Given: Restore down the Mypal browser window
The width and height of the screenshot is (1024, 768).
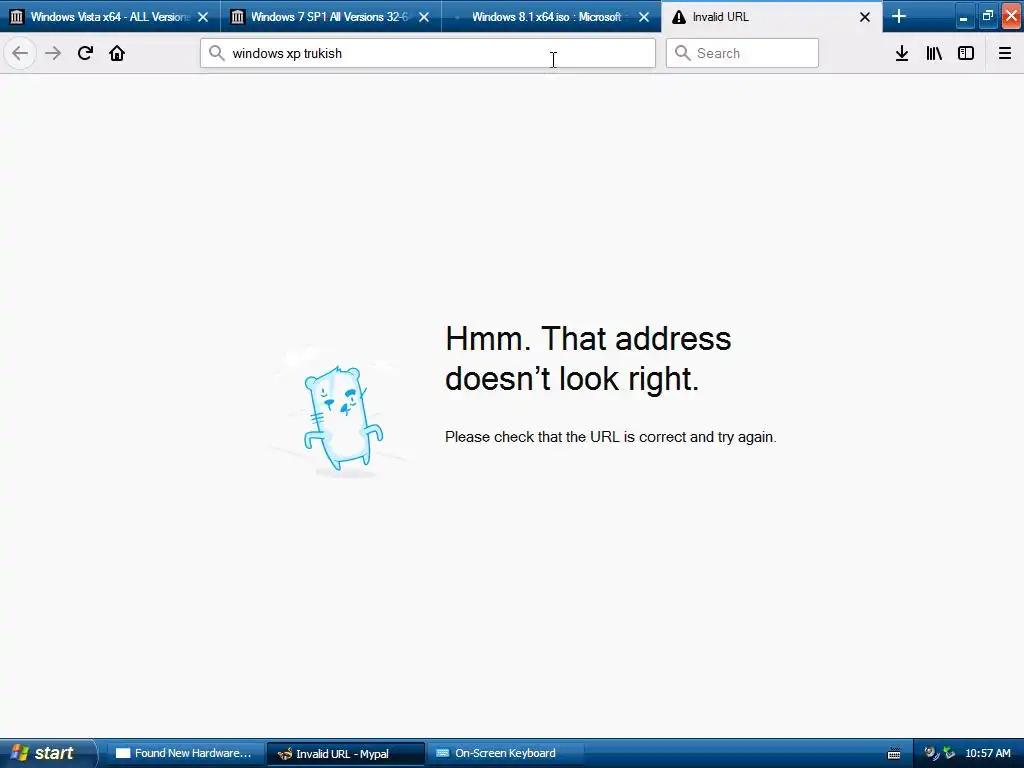Looking at the screenshot, I should coord(987,17).
